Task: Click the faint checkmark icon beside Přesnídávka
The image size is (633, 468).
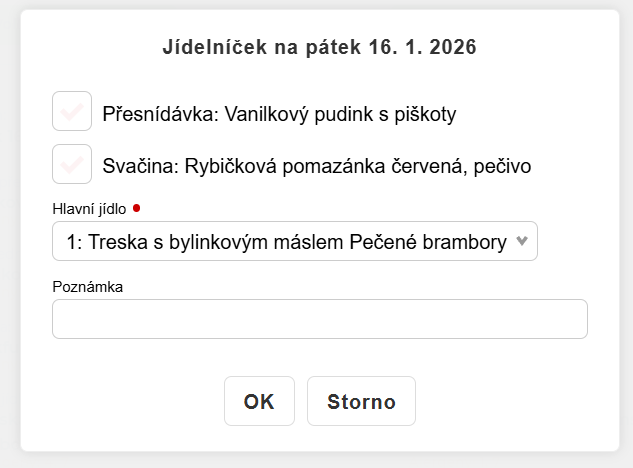Action: tap(72, 112)
